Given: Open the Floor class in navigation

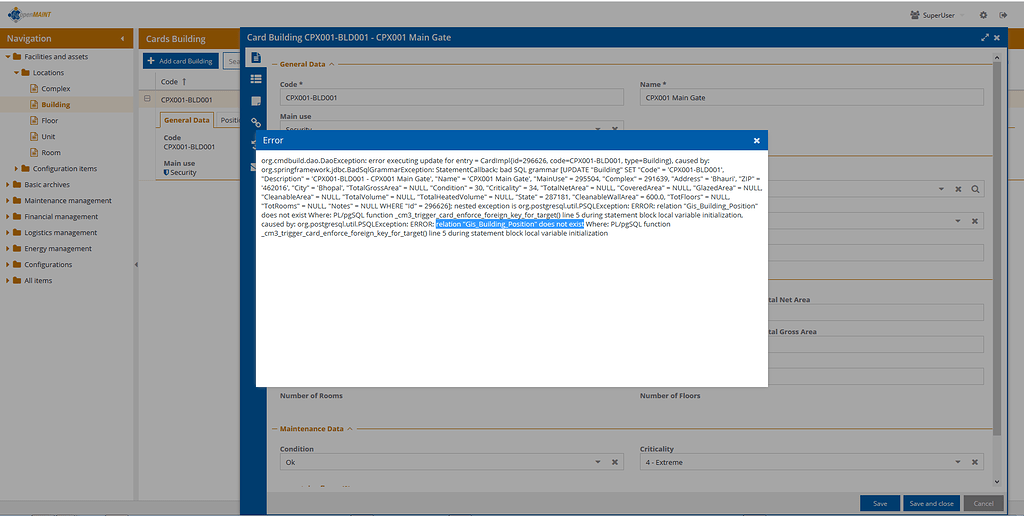Looking at the screenshot, I should 50,121.
